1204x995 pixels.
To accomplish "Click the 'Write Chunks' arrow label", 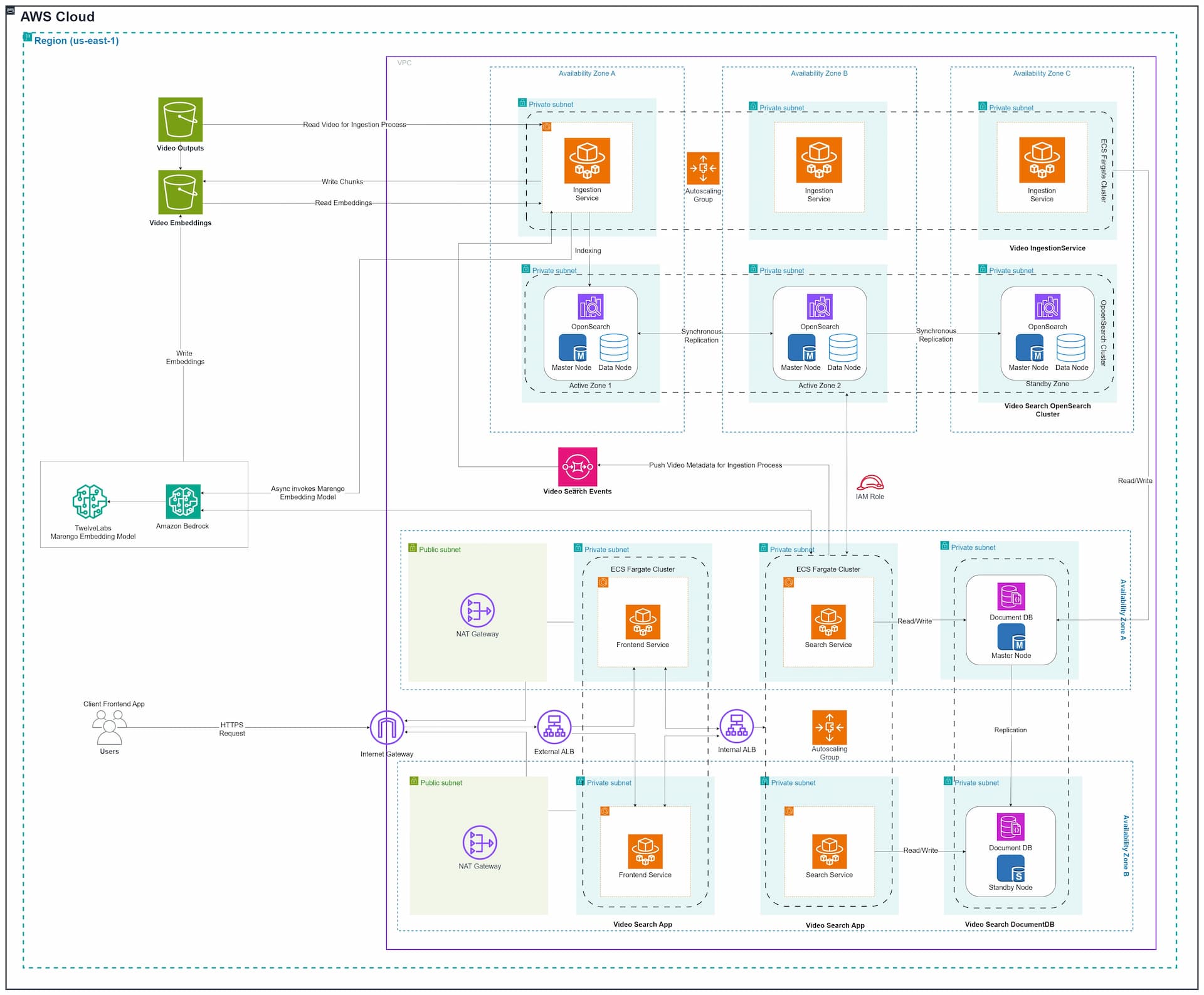I will (x=342, y=182).
